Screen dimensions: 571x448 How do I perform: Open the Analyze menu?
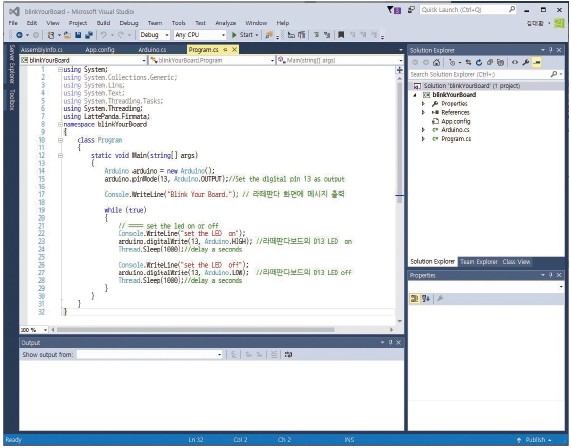pos(226,23)
